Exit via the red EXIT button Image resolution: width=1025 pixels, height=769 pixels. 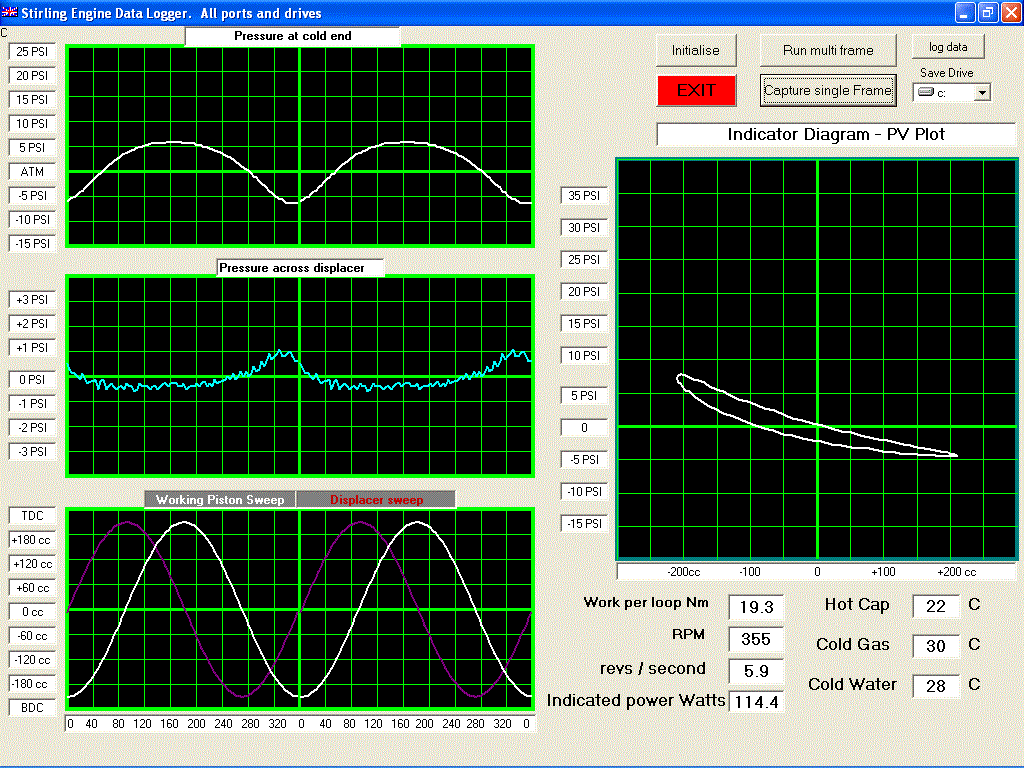click(x=696, y=90)
